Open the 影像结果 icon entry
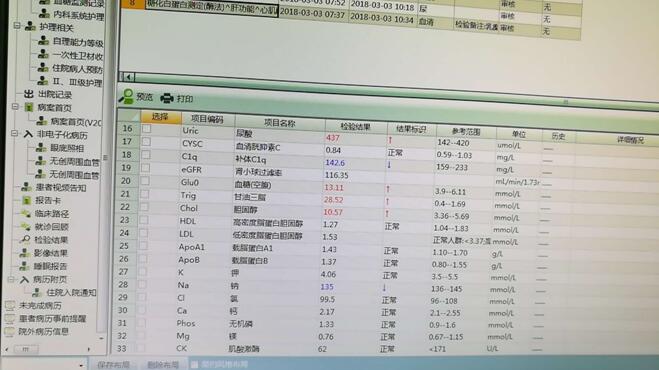 [x=25, y=253]
